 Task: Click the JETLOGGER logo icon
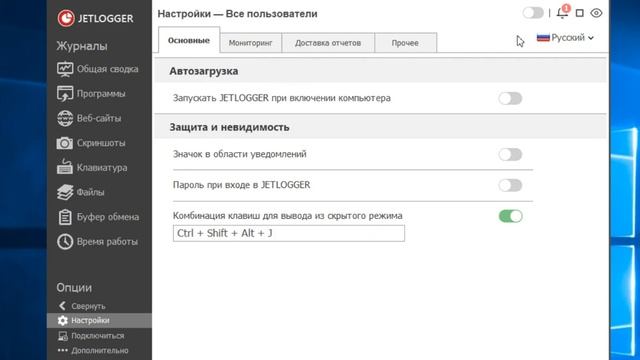(66, 18)
